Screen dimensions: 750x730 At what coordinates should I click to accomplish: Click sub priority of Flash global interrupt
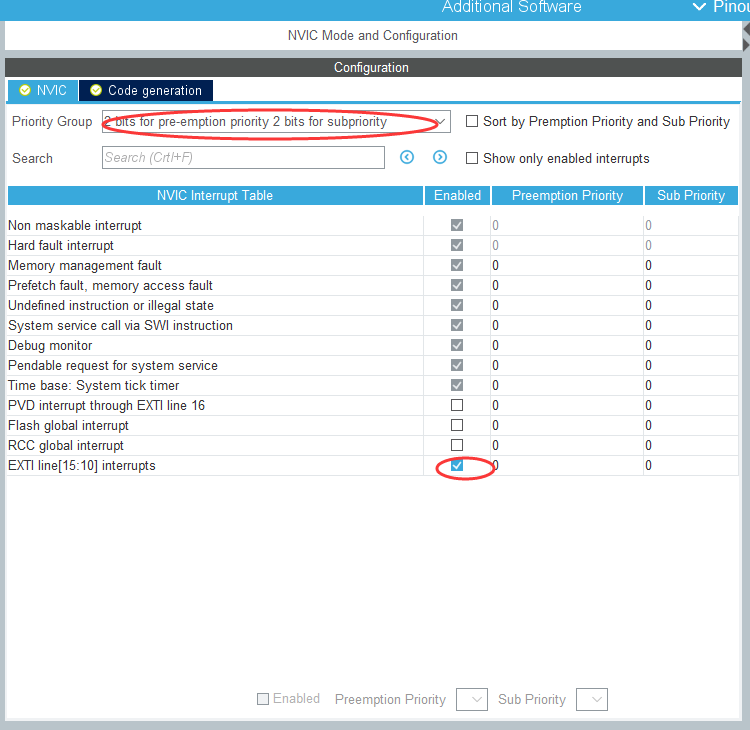(648, 425)
